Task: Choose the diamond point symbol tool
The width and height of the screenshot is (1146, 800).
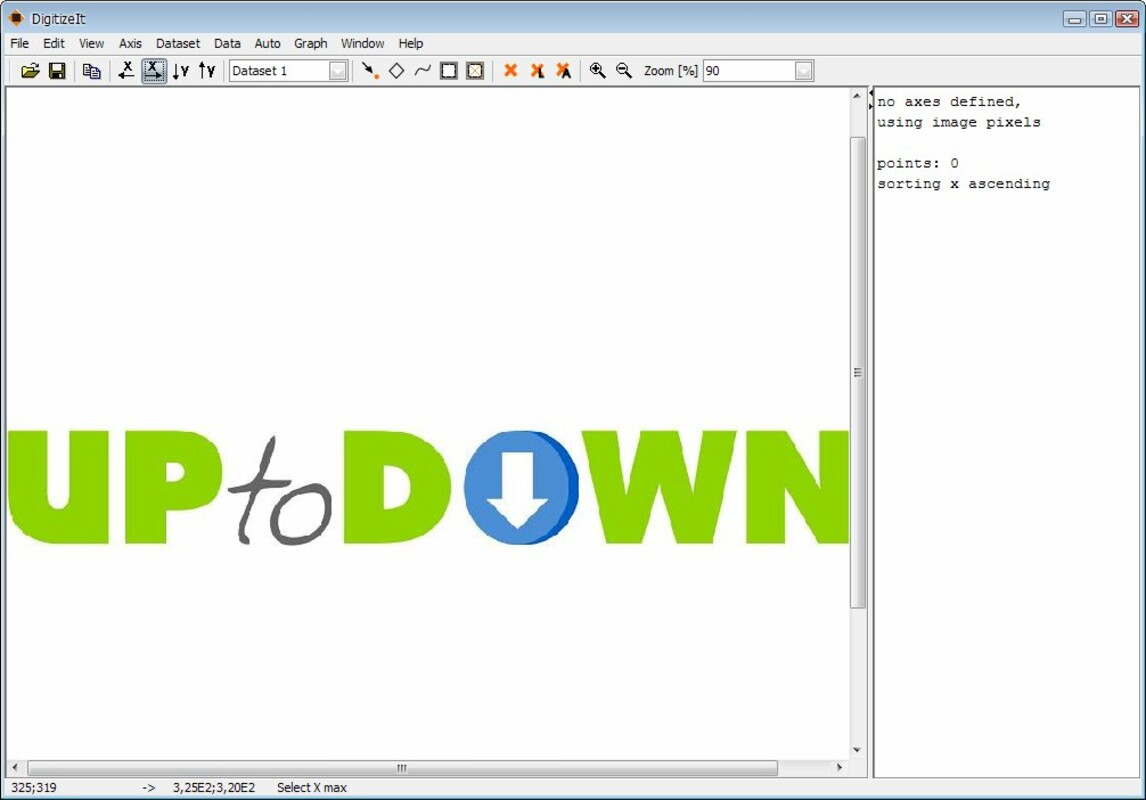Action: [x=396, y=71]
